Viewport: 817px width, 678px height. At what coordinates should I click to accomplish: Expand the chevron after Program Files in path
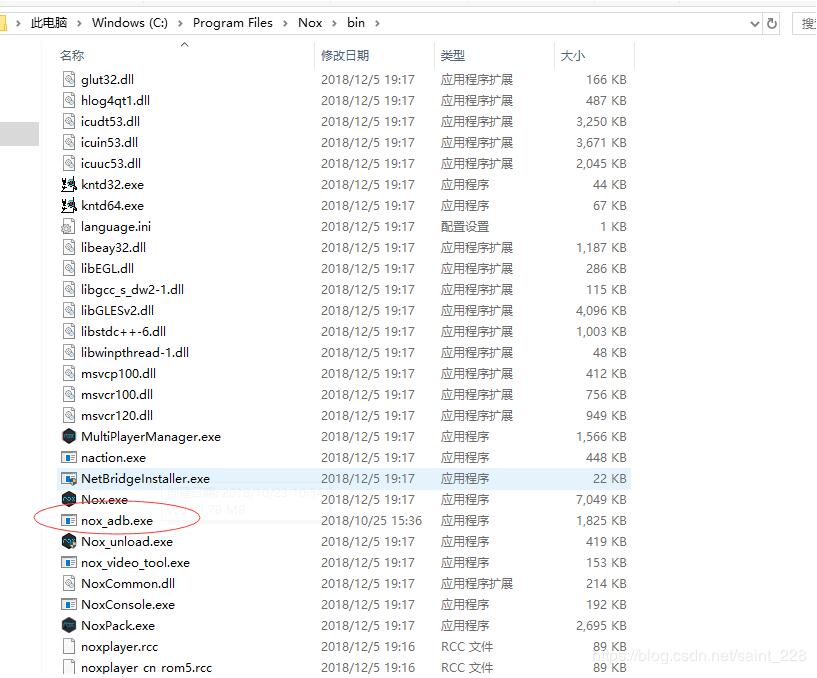pos(286,23)
